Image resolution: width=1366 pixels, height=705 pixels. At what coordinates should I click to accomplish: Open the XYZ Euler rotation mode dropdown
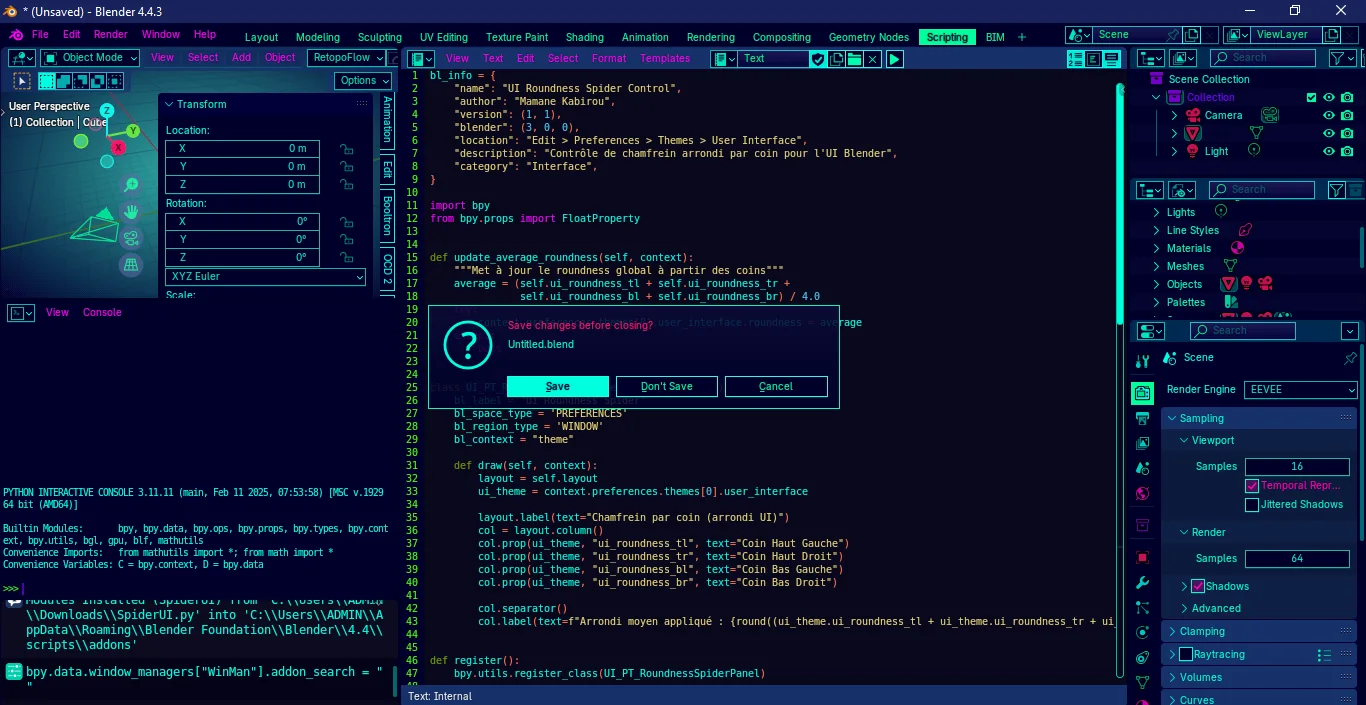(x=265, y=277)
